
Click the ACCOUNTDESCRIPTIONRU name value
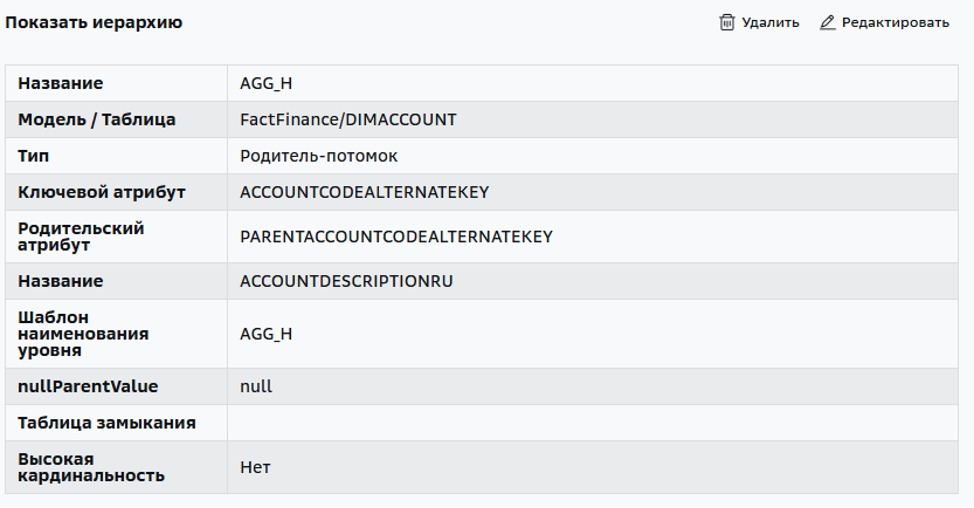click(x=347, y=281)
